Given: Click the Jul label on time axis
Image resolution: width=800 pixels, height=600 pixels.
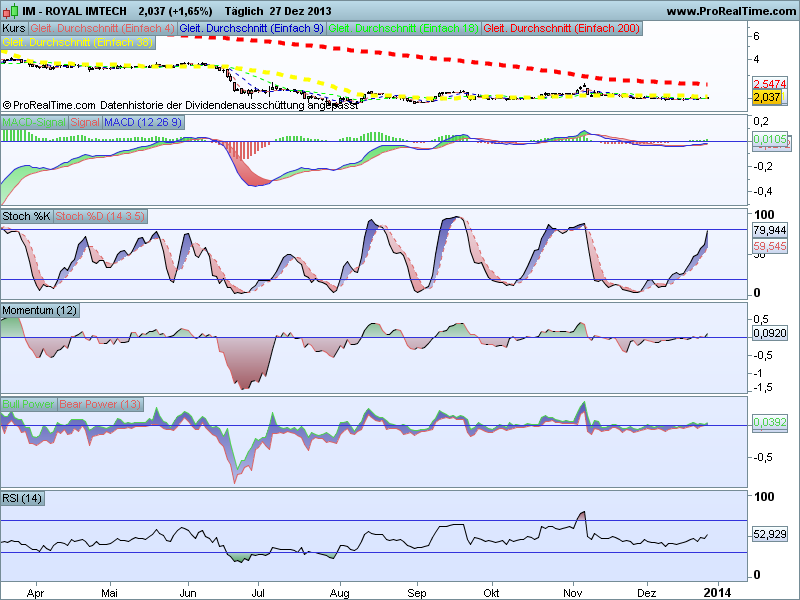Looking at the screenshot, I should click(x=258, y=593).
